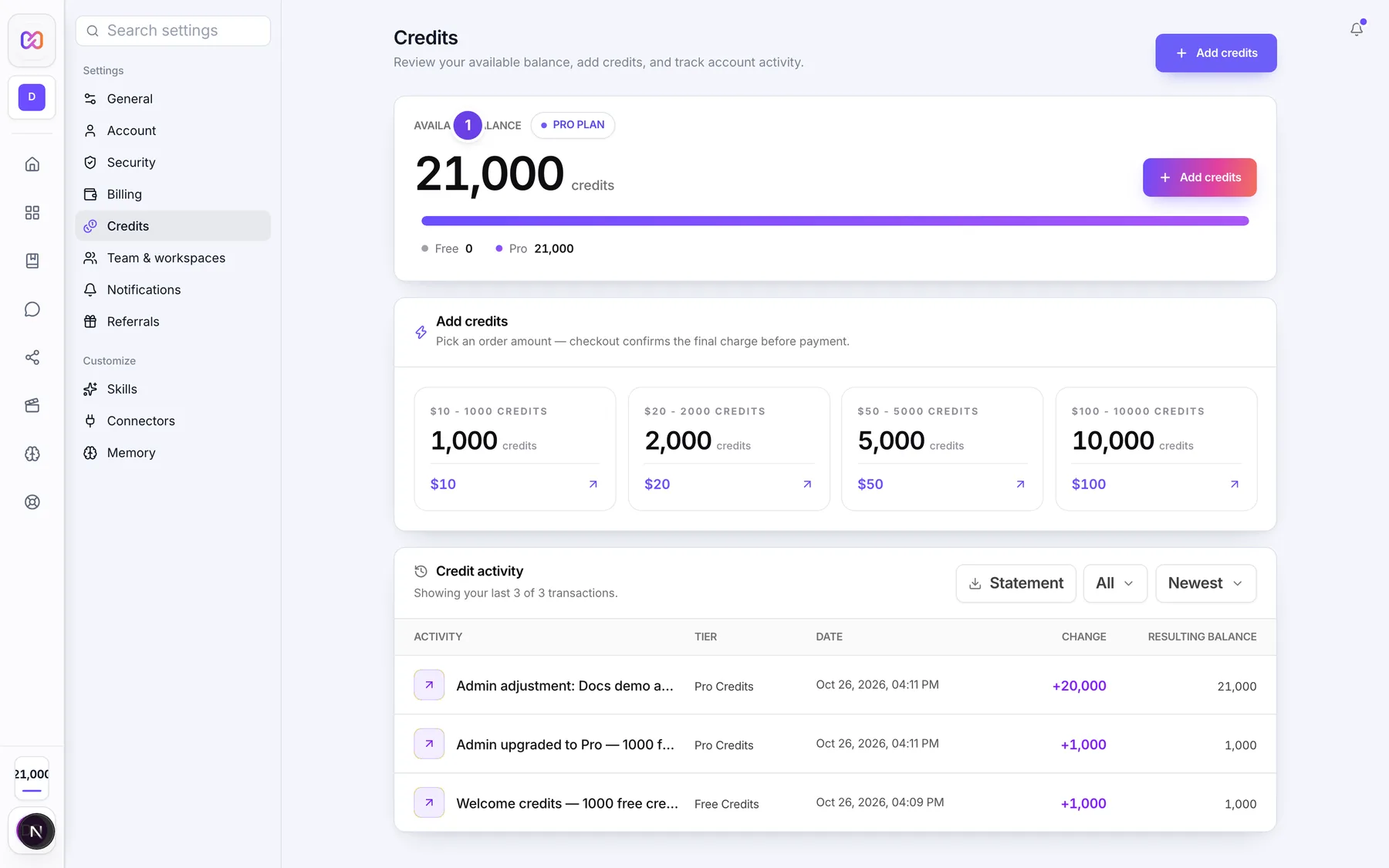Open Notifications settings
The image size is (1389, 868).
(173, 290)
